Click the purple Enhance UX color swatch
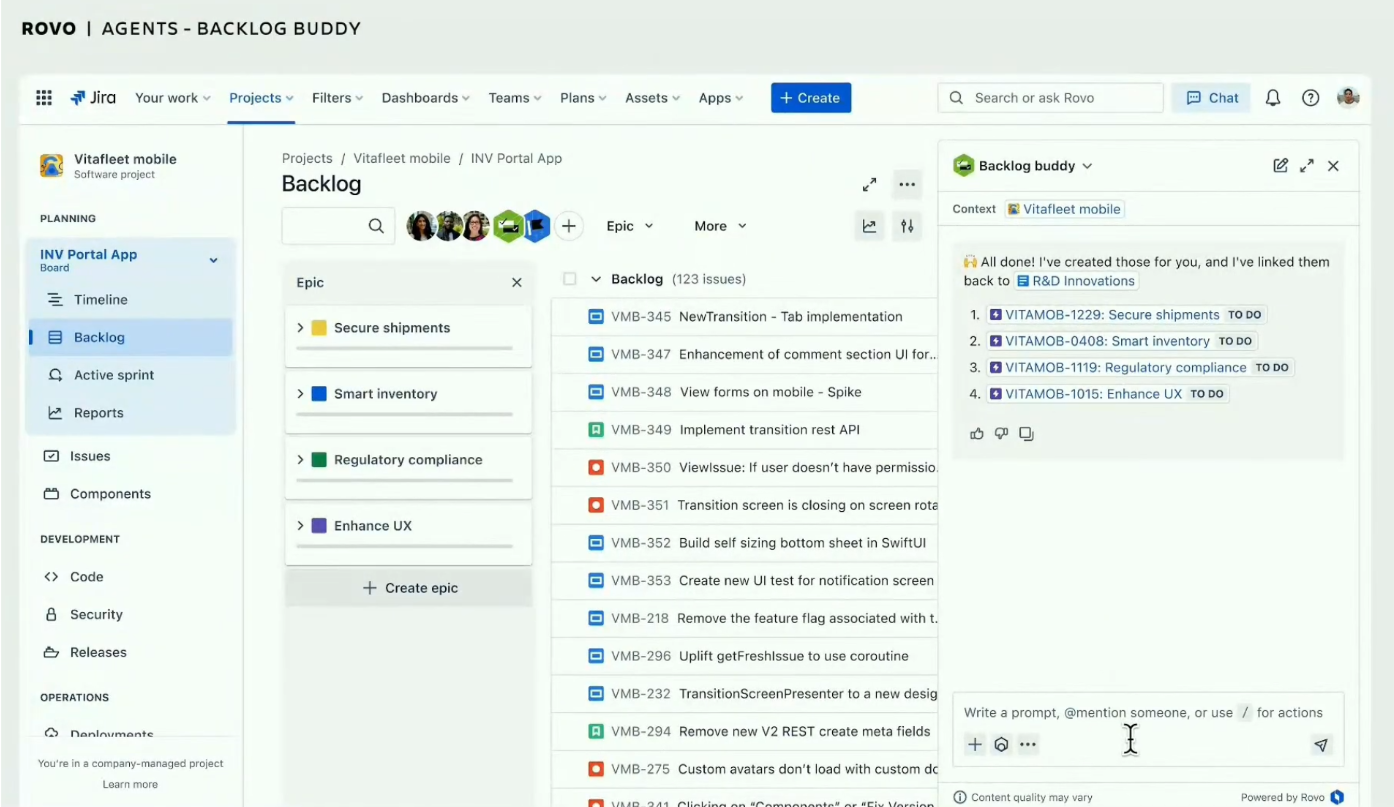1394x807 pixels. (x=319, y=526)
